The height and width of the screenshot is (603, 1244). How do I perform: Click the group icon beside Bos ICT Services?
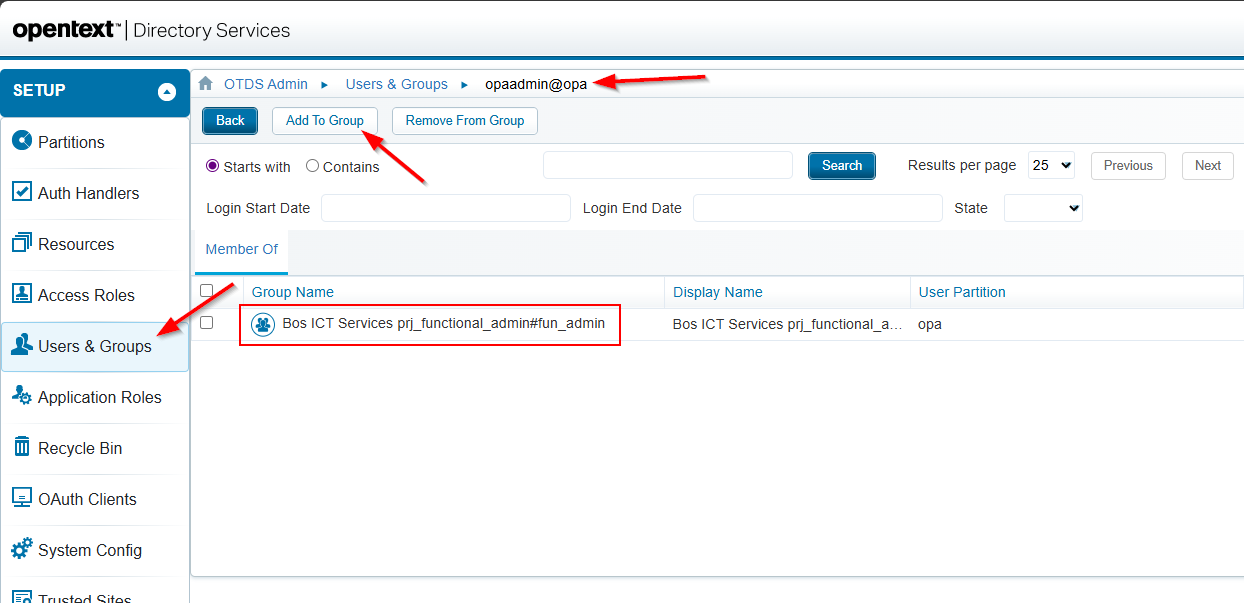[263, 324]
